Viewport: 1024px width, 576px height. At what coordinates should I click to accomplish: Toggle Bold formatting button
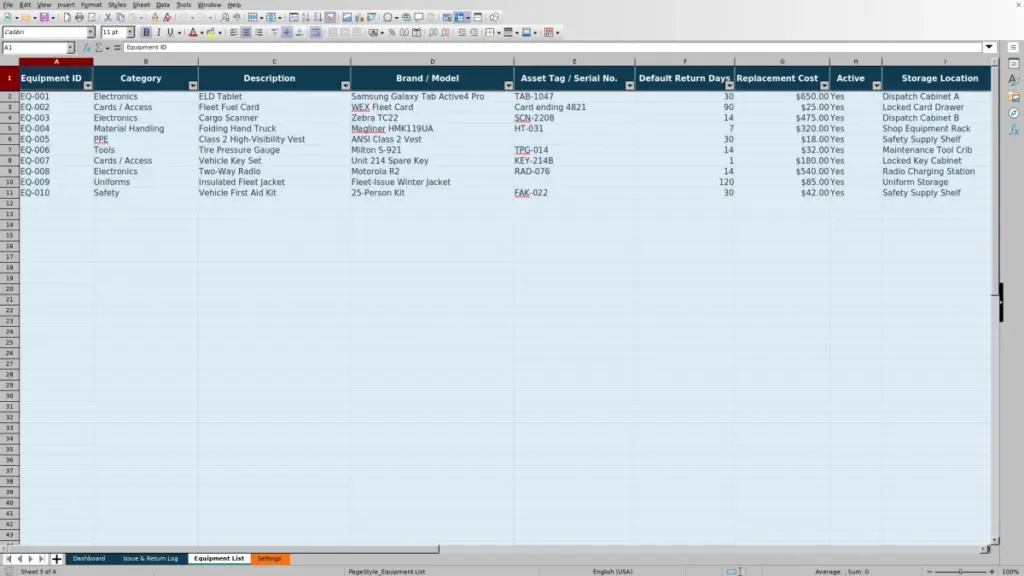point(146,33)
